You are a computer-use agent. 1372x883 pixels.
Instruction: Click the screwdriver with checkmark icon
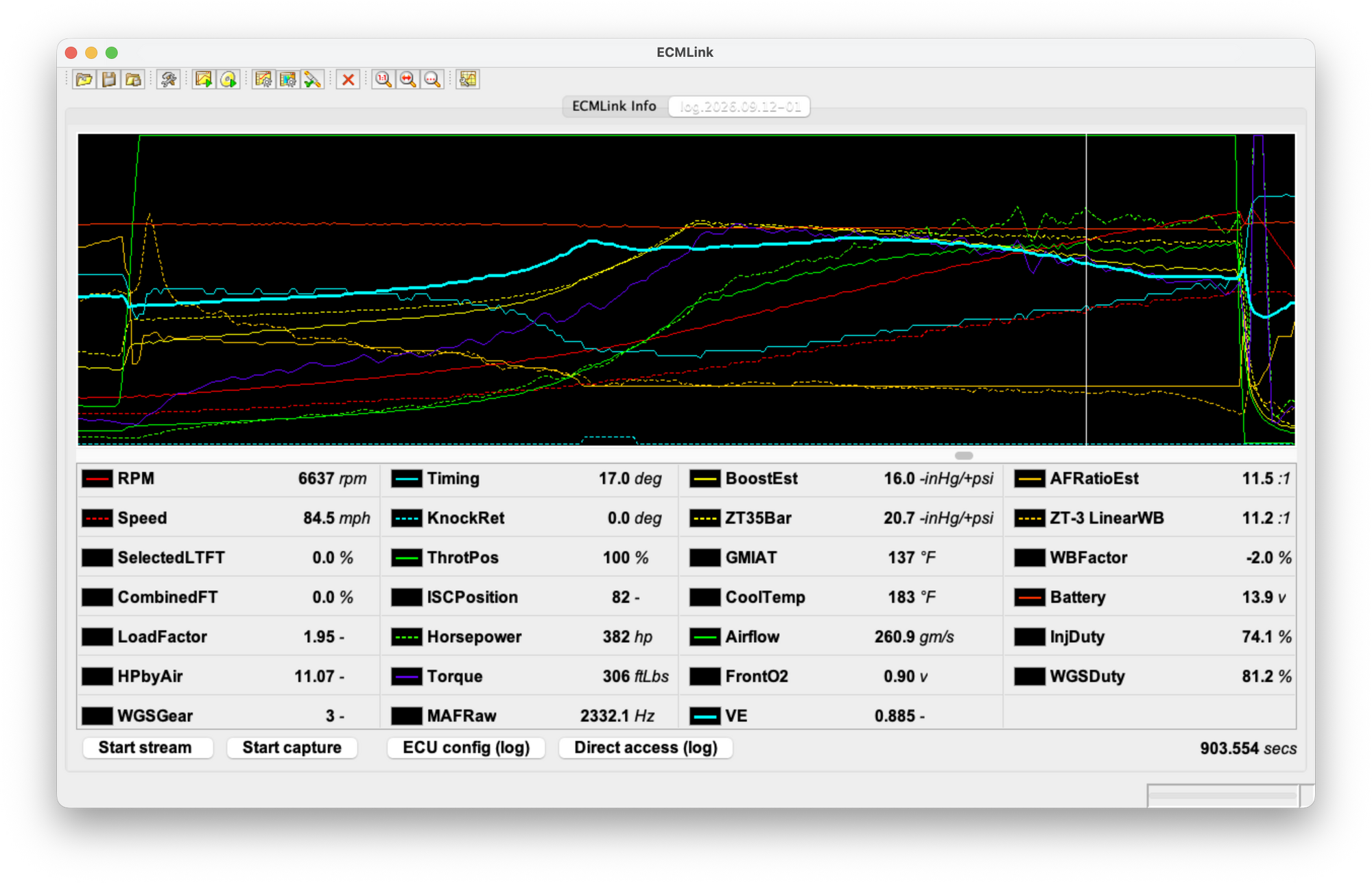coord(312,80)
